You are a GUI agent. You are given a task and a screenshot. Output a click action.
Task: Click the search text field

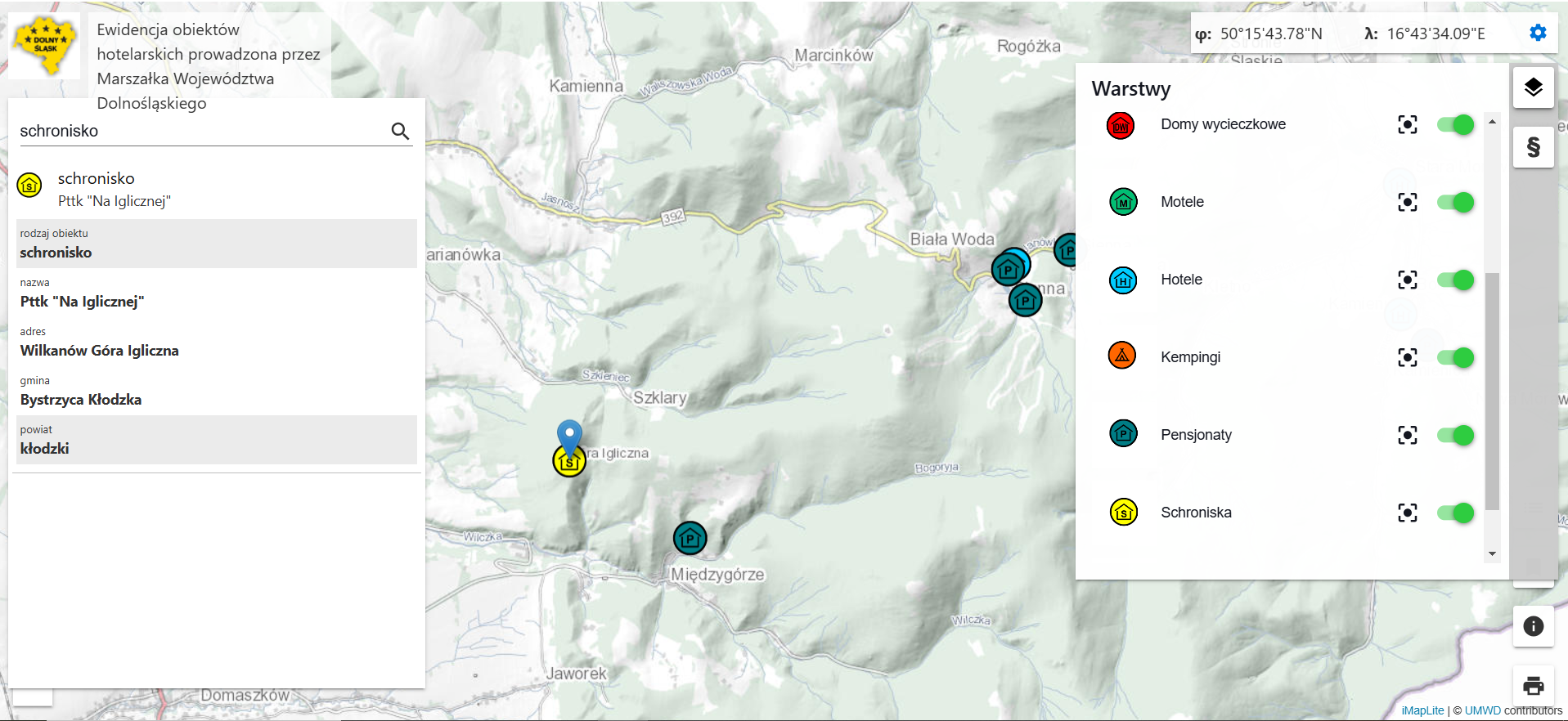pos(200,131)
